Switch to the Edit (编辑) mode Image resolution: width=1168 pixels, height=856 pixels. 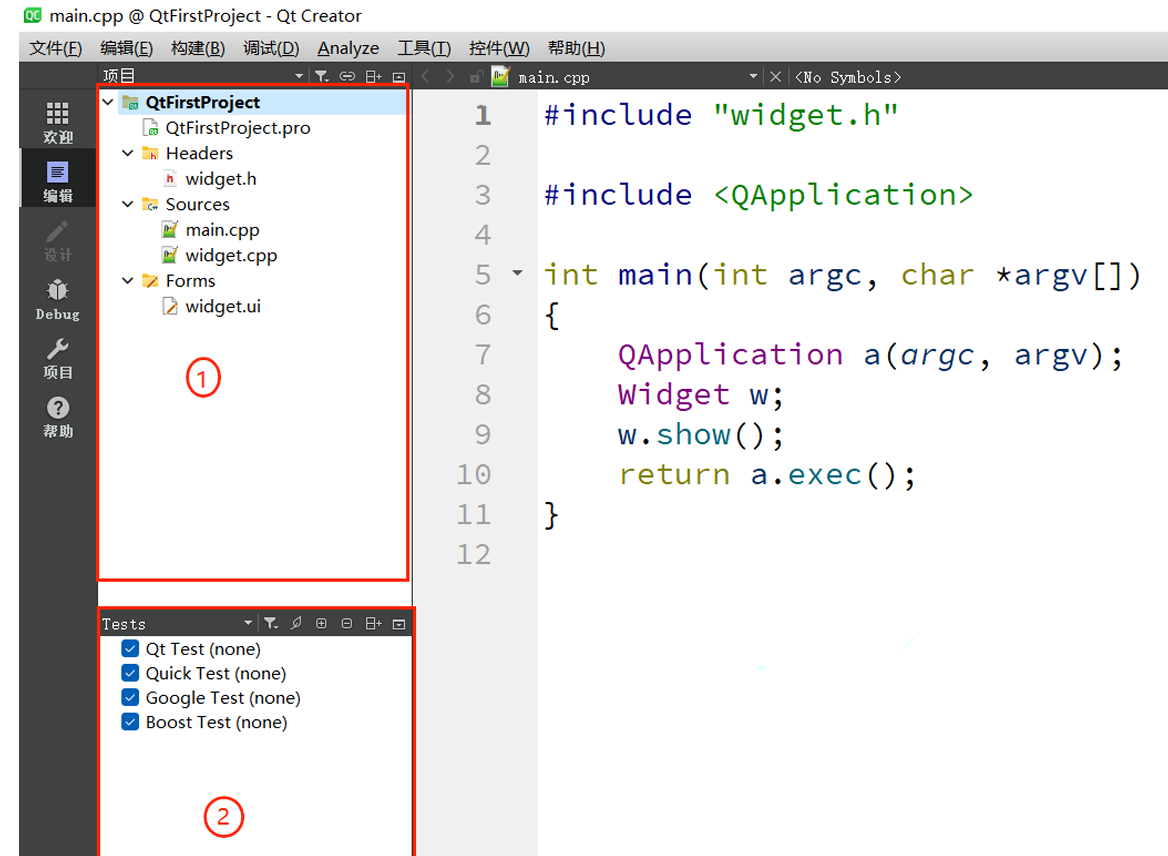[x=57, y=181]
